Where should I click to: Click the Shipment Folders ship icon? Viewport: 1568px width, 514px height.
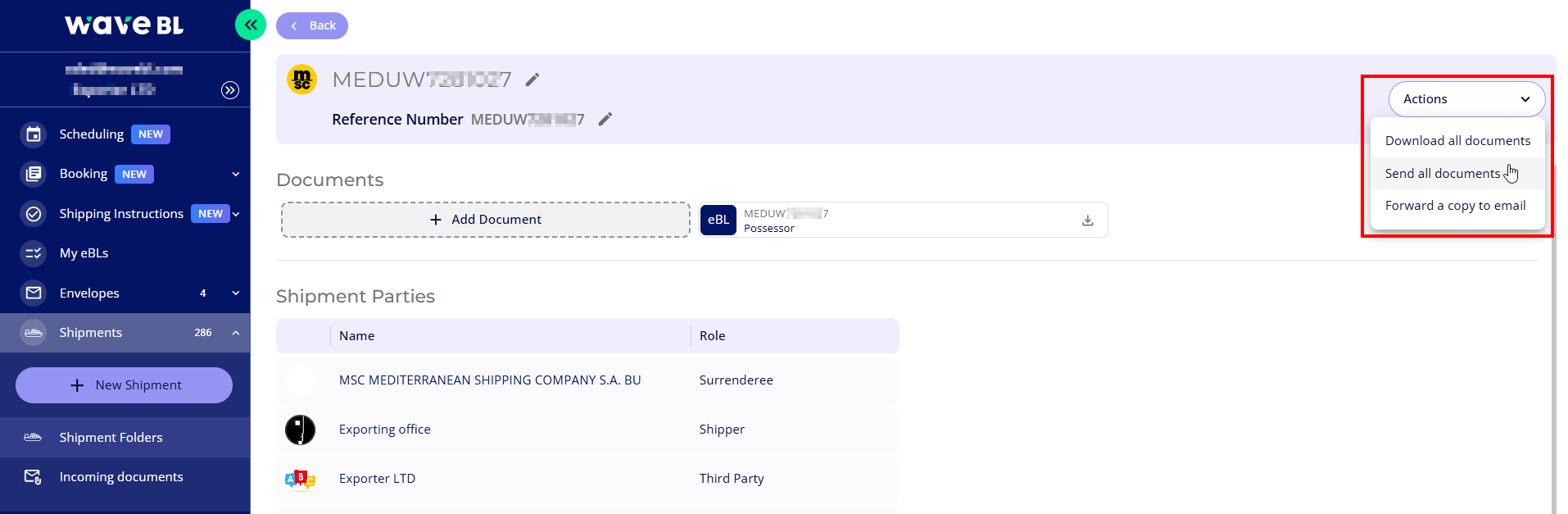33,437
